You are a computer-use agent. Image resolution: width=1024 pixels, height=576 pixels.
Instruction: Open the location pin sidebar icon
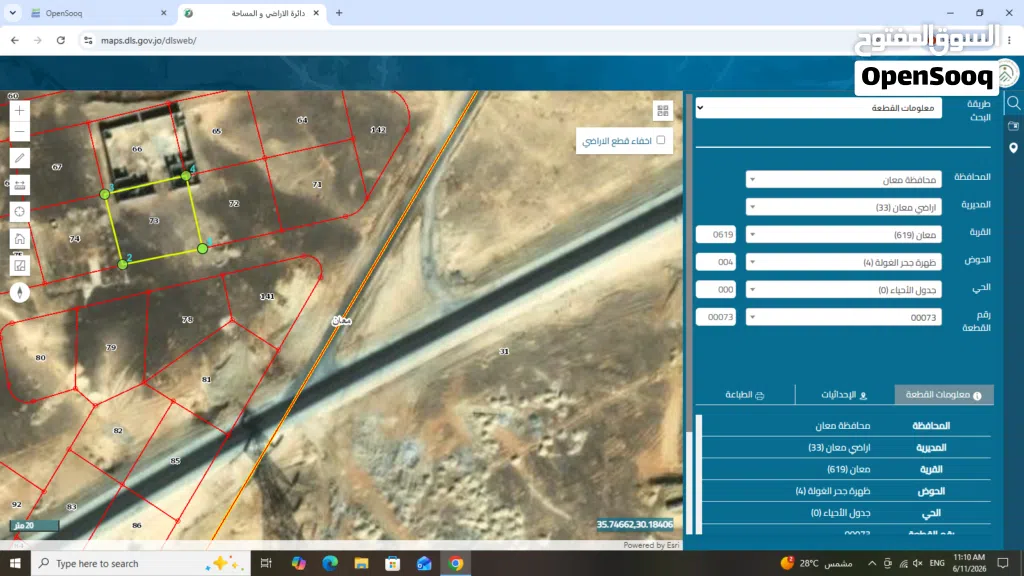1013,148
